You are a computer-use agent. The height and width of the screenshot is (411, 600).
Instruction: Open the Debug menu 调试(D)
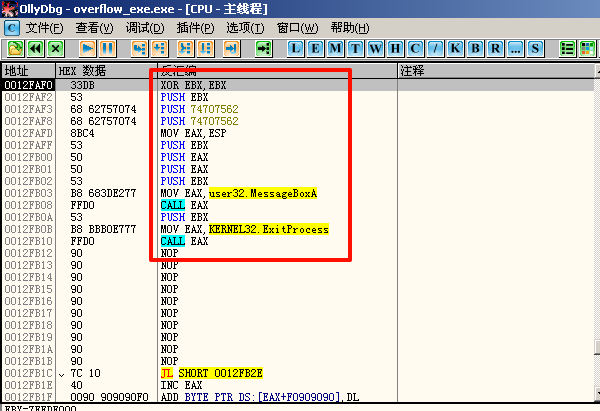click(145, 28)
